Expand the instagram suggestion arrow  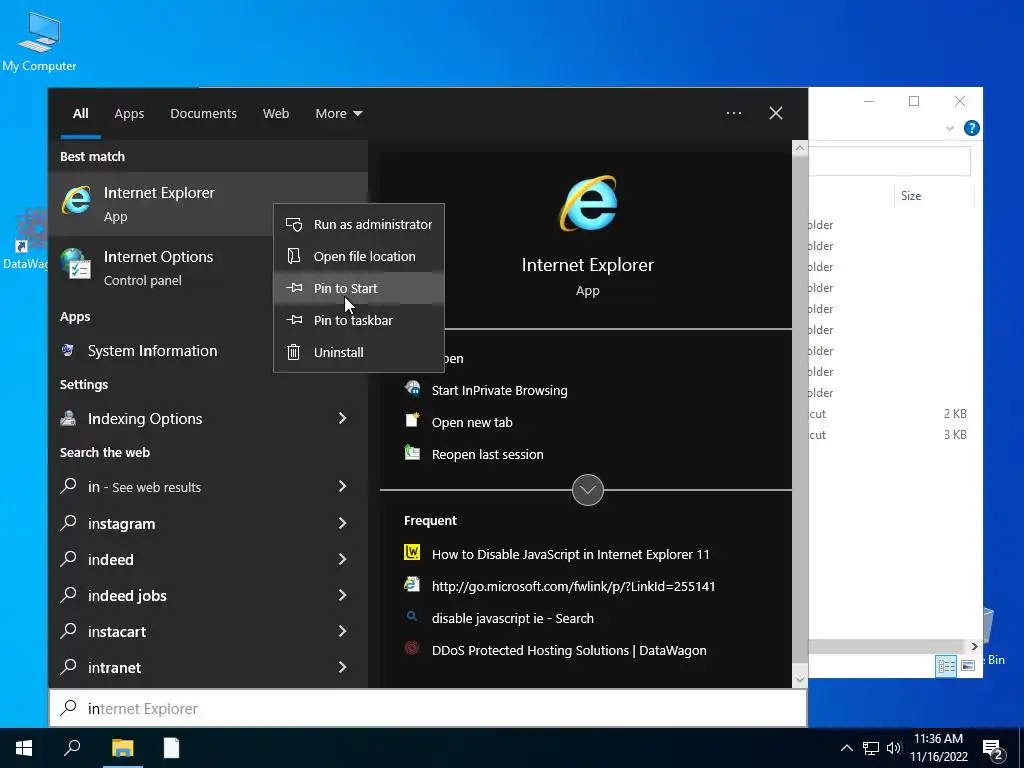(342, 523)
